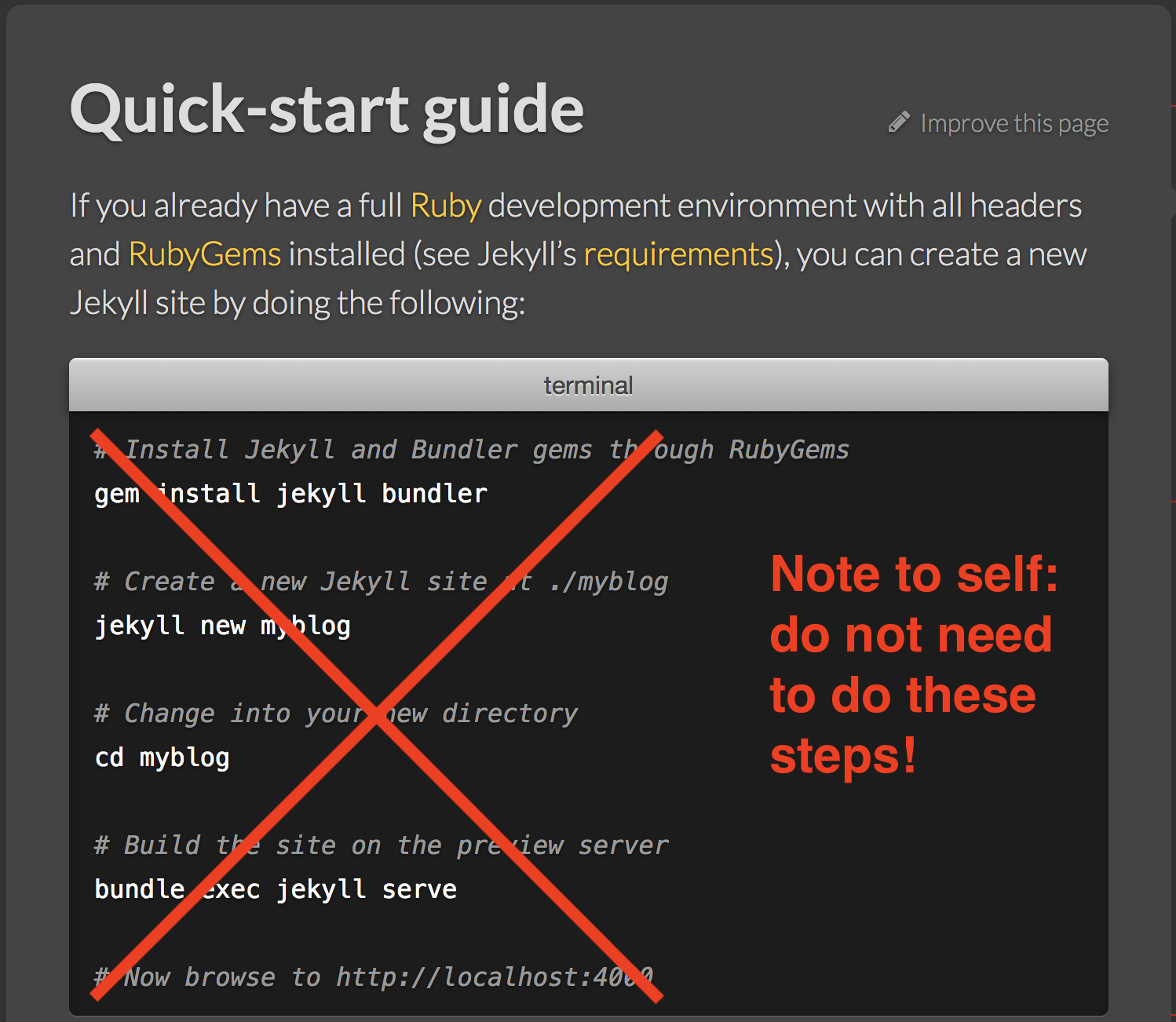
Task: Click the 'bundle exec jekyll serve' command
Action: pos(276,889)
